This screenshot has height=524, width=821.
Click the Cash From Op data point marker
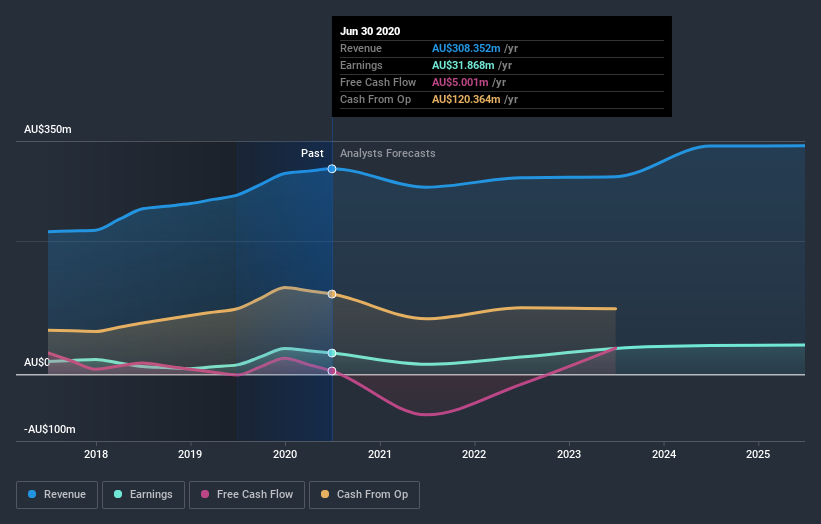pos(332,294)
